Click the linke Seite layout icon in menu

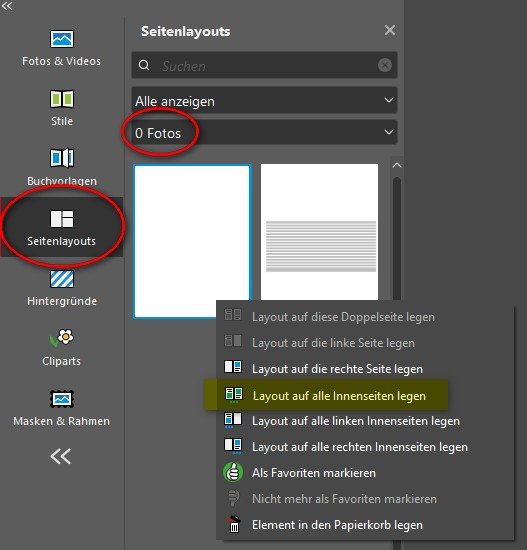tap(233, 341)
